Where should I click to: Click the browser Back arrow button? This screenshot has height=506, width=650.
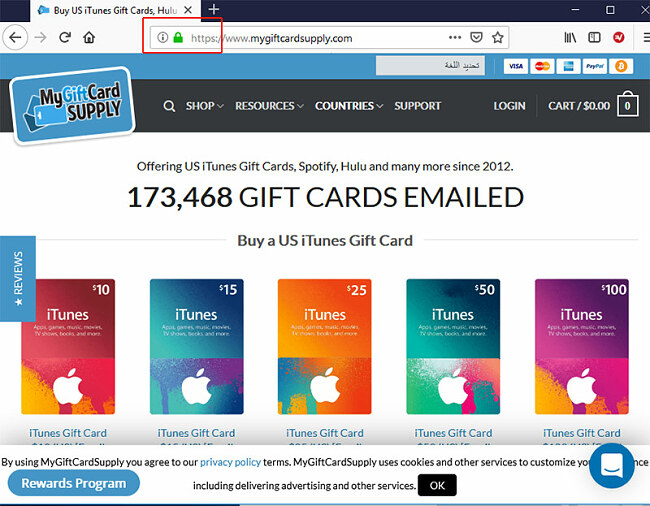[x=15, y=38]
